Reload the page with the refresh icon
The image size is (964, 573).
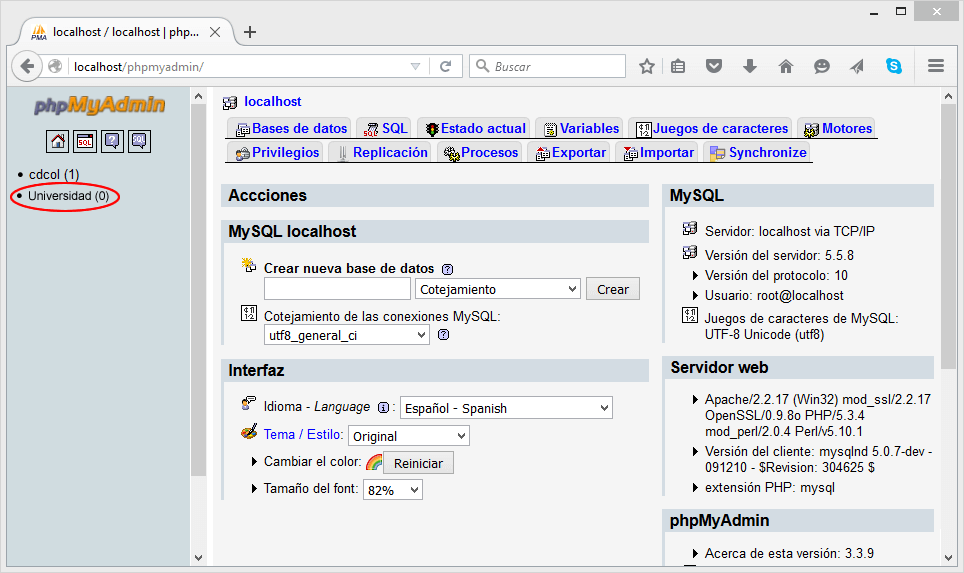[x=446, y=66]
